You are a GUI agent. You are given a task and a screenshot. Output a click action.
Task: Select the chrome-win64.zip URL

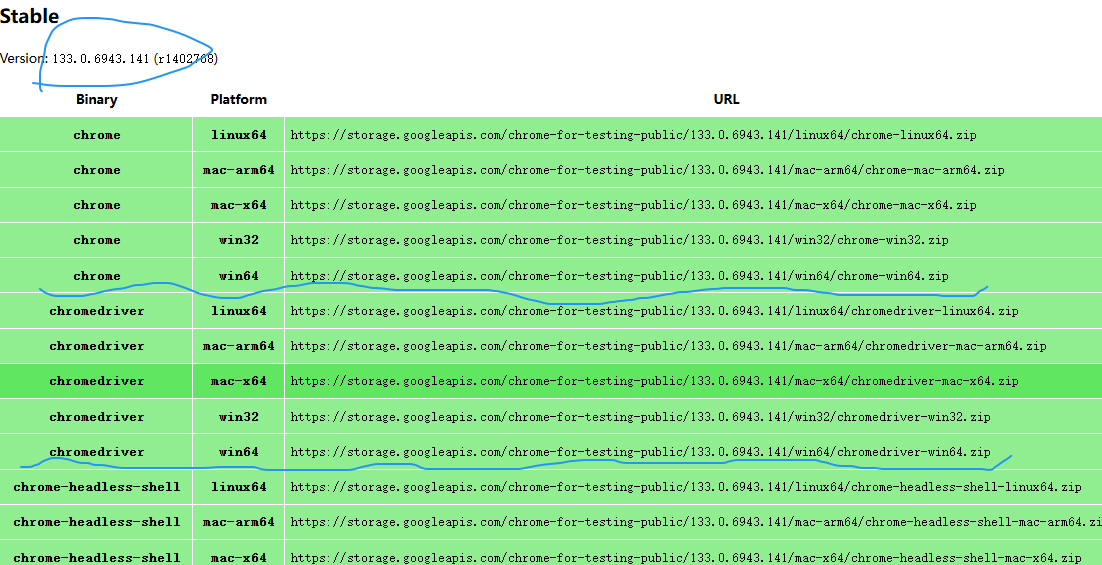tap(619, 275)
